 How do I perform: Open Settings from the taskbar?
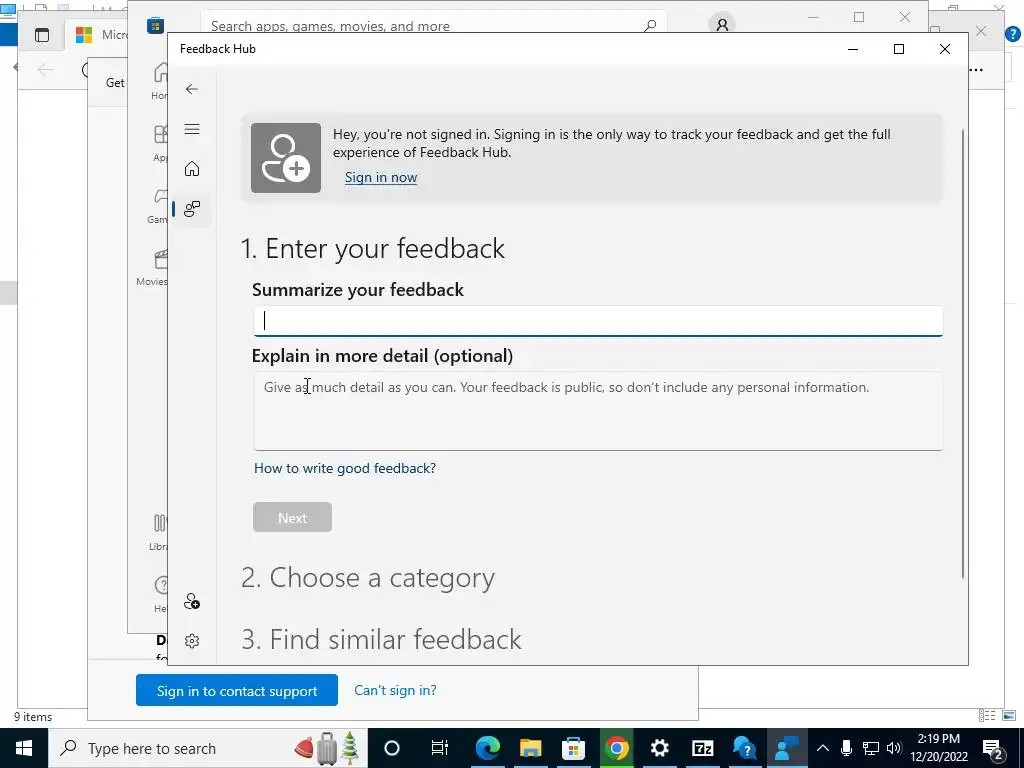(x=660, y=748)
